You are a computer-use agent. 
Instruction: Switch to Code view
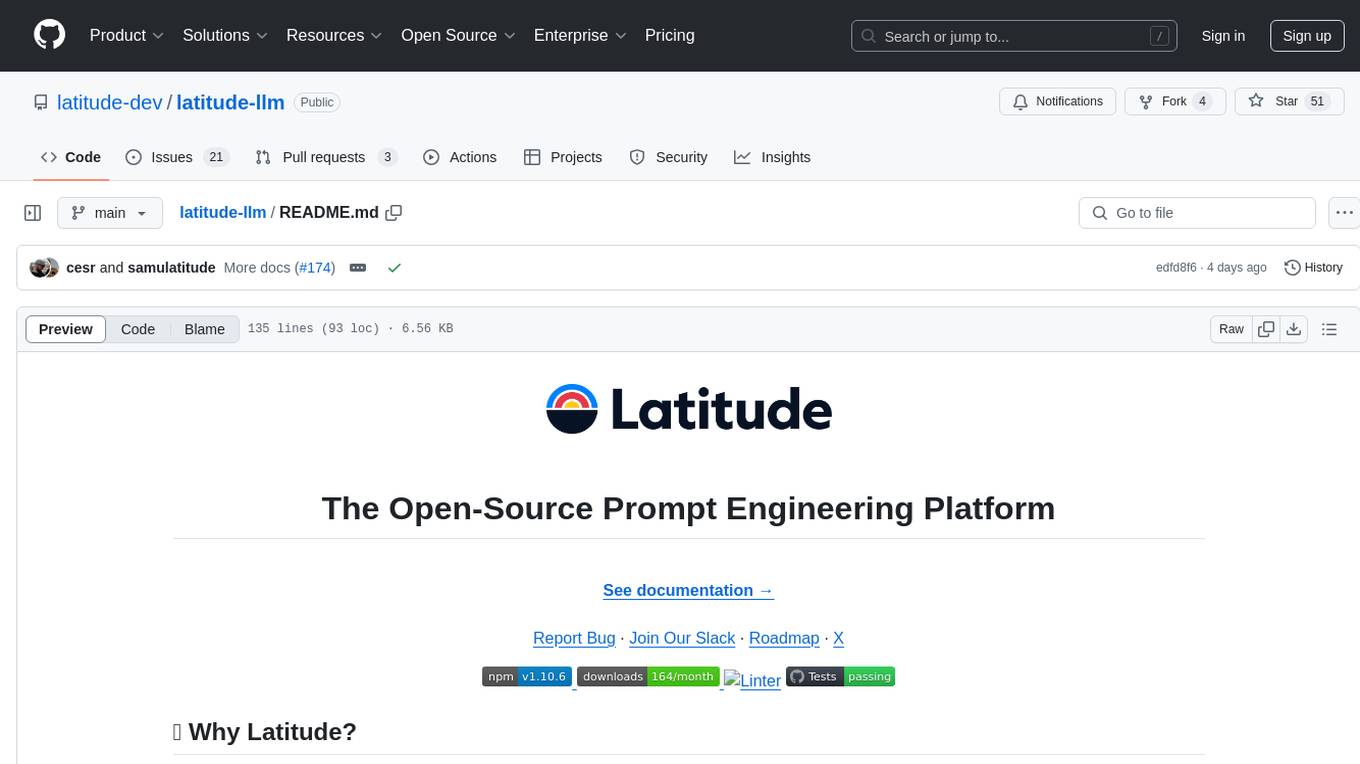(138, 329)
